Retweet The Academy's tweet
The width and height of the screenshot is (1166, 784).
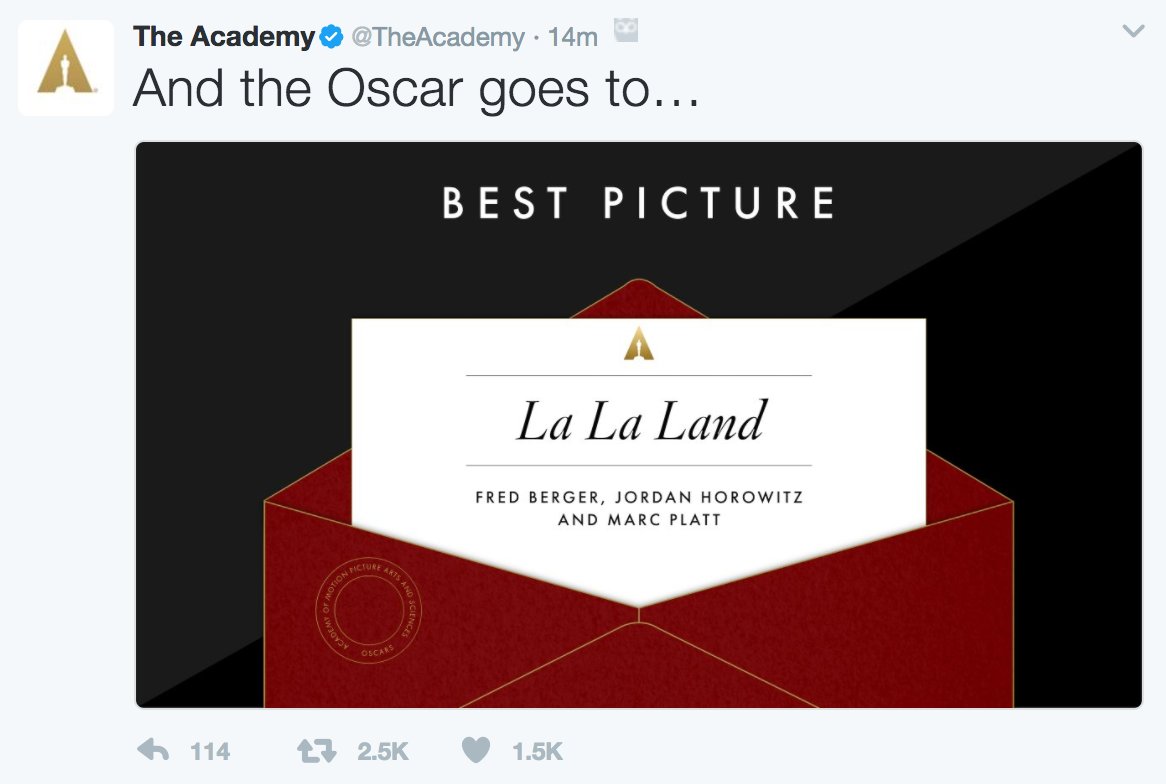[317, 750]
